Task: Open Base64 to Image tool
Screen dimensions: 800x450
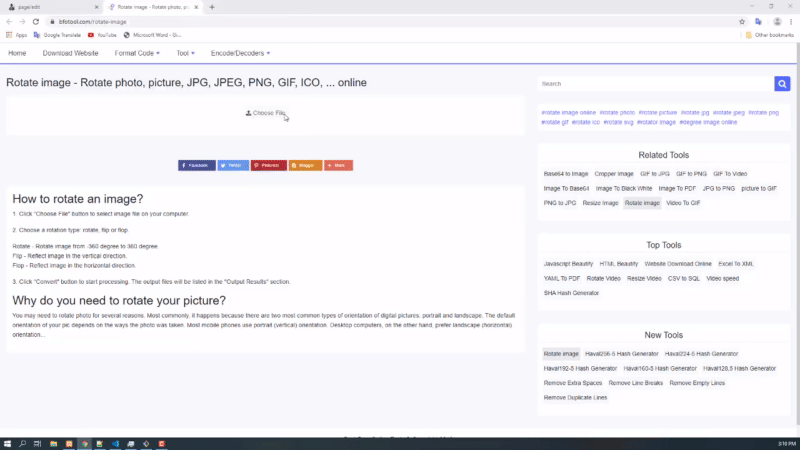Action: [x=566, y=174]
